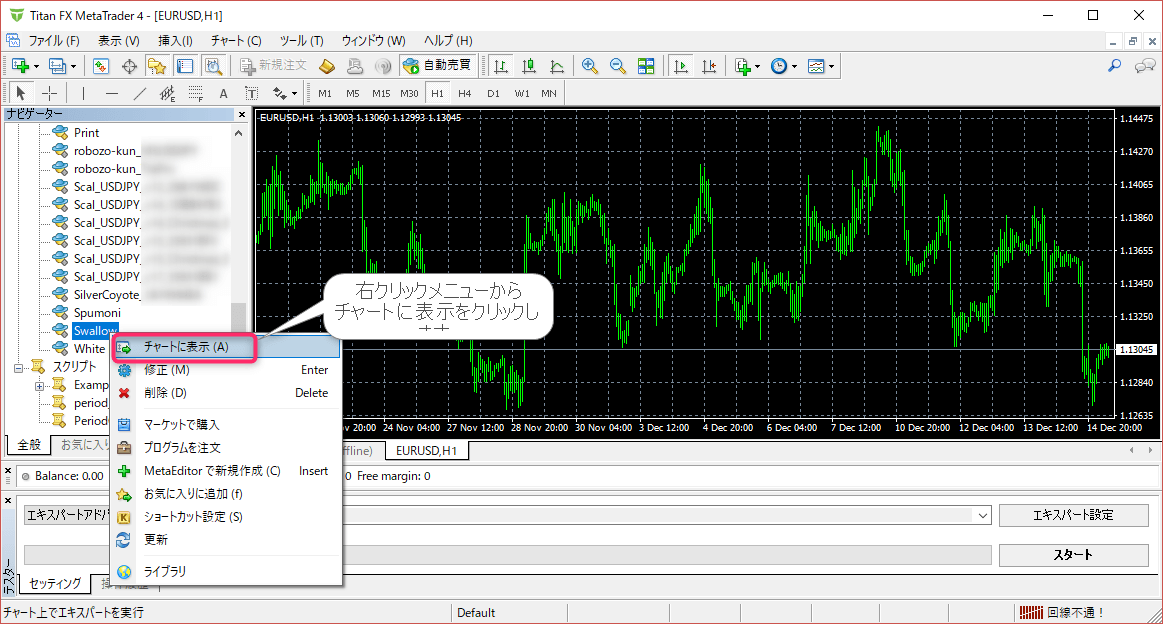Open ファイル menu
The height and width of the screenshot is (624, 1163).
coord(53,41)
